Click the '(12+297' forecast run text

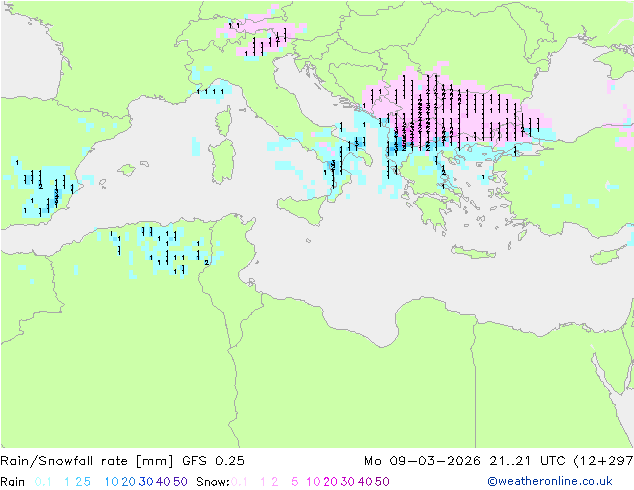point(603,461)
